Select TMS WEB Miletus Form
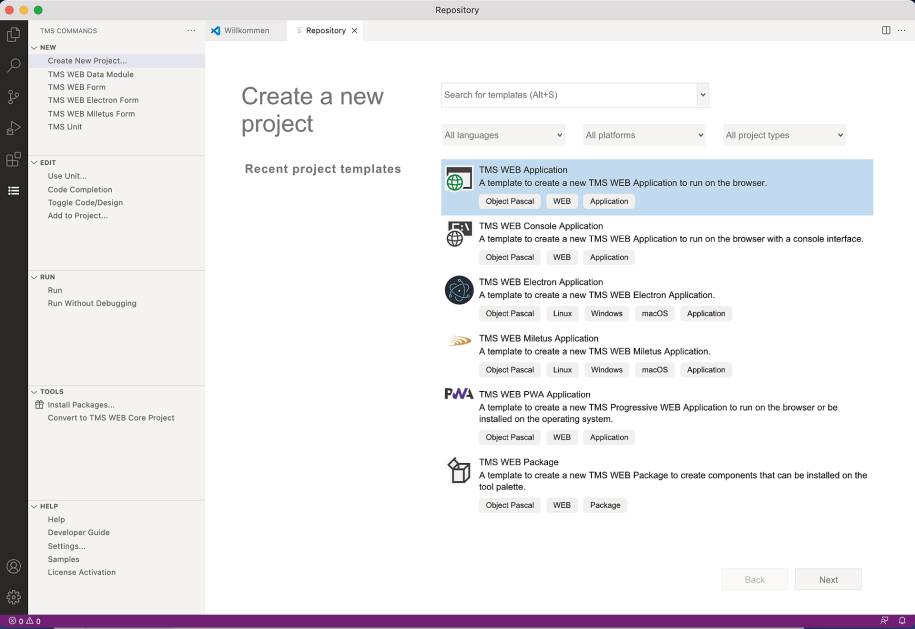 [x=91, y=114]
